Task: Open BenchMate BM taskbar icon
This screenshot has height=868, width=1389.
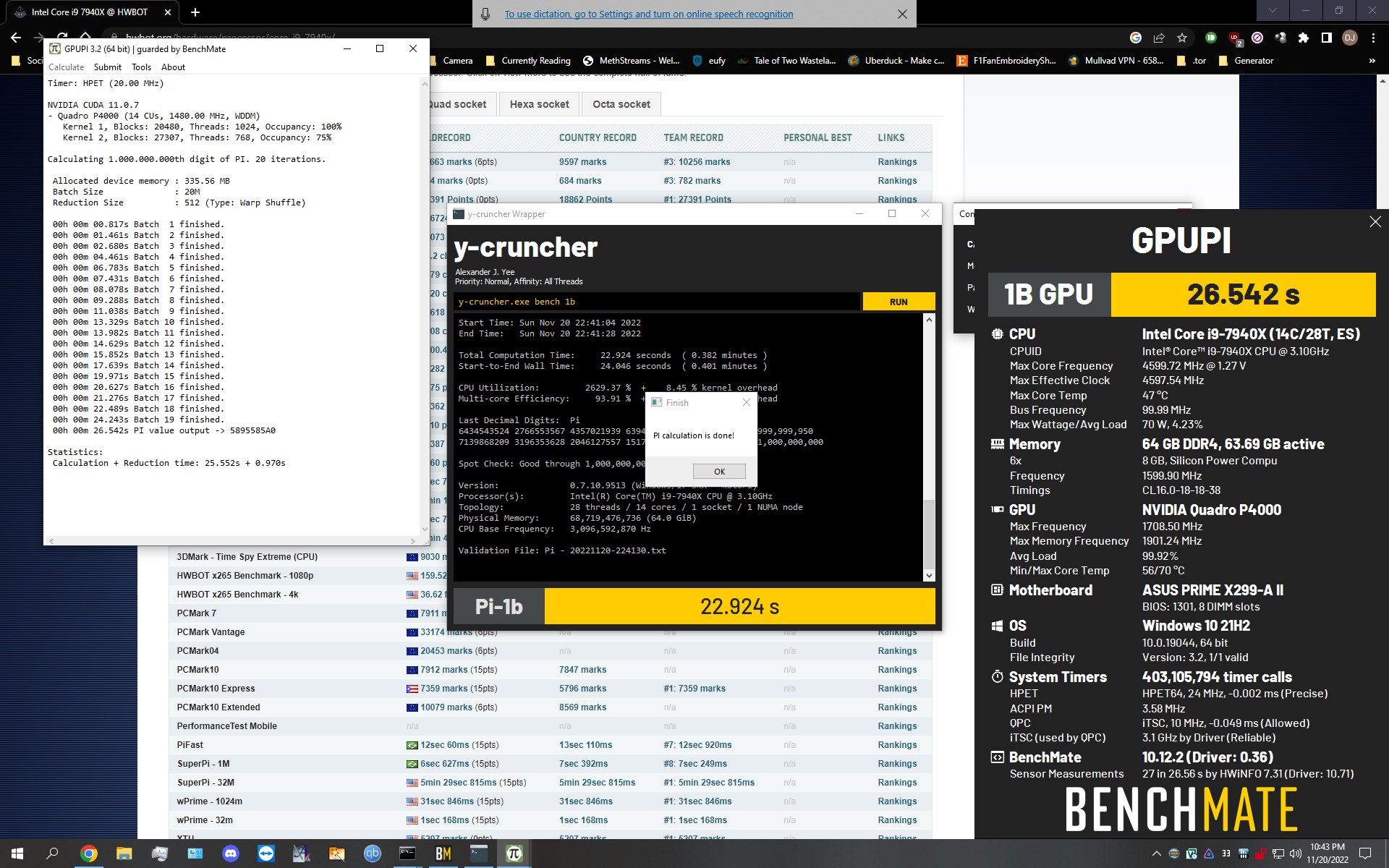Action: [443, 854]
